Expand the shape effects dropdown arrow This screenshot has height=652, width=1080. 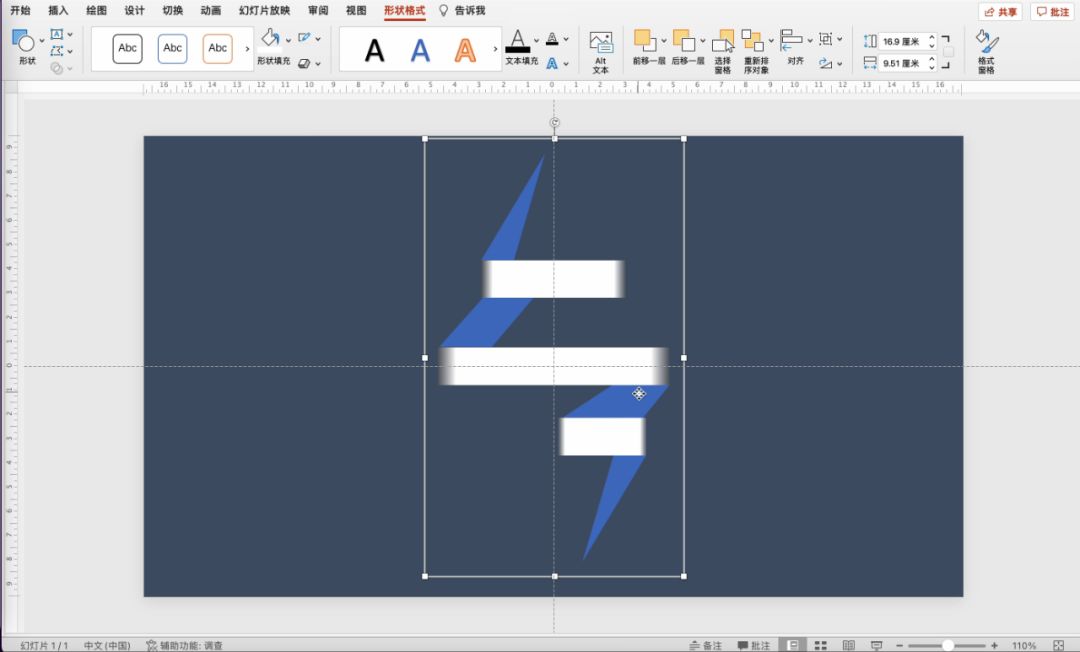[x=318, y=64]
